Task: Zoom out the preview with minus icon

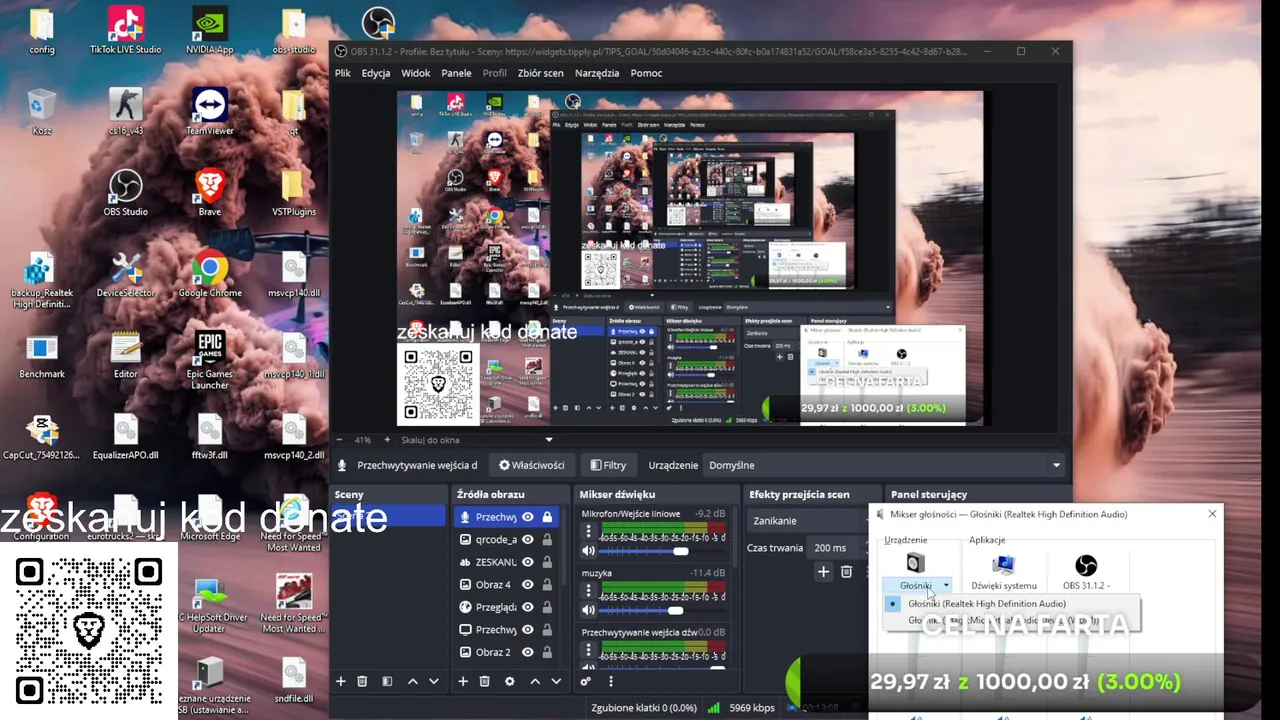Action: point(339,440)
